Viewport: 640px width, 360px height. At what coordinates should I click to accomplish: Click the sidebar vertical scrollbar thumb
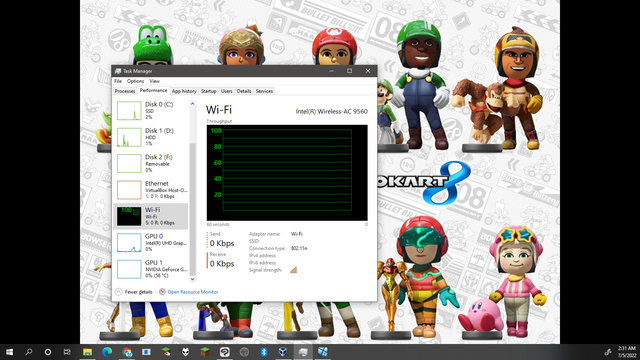click(193, 209)
